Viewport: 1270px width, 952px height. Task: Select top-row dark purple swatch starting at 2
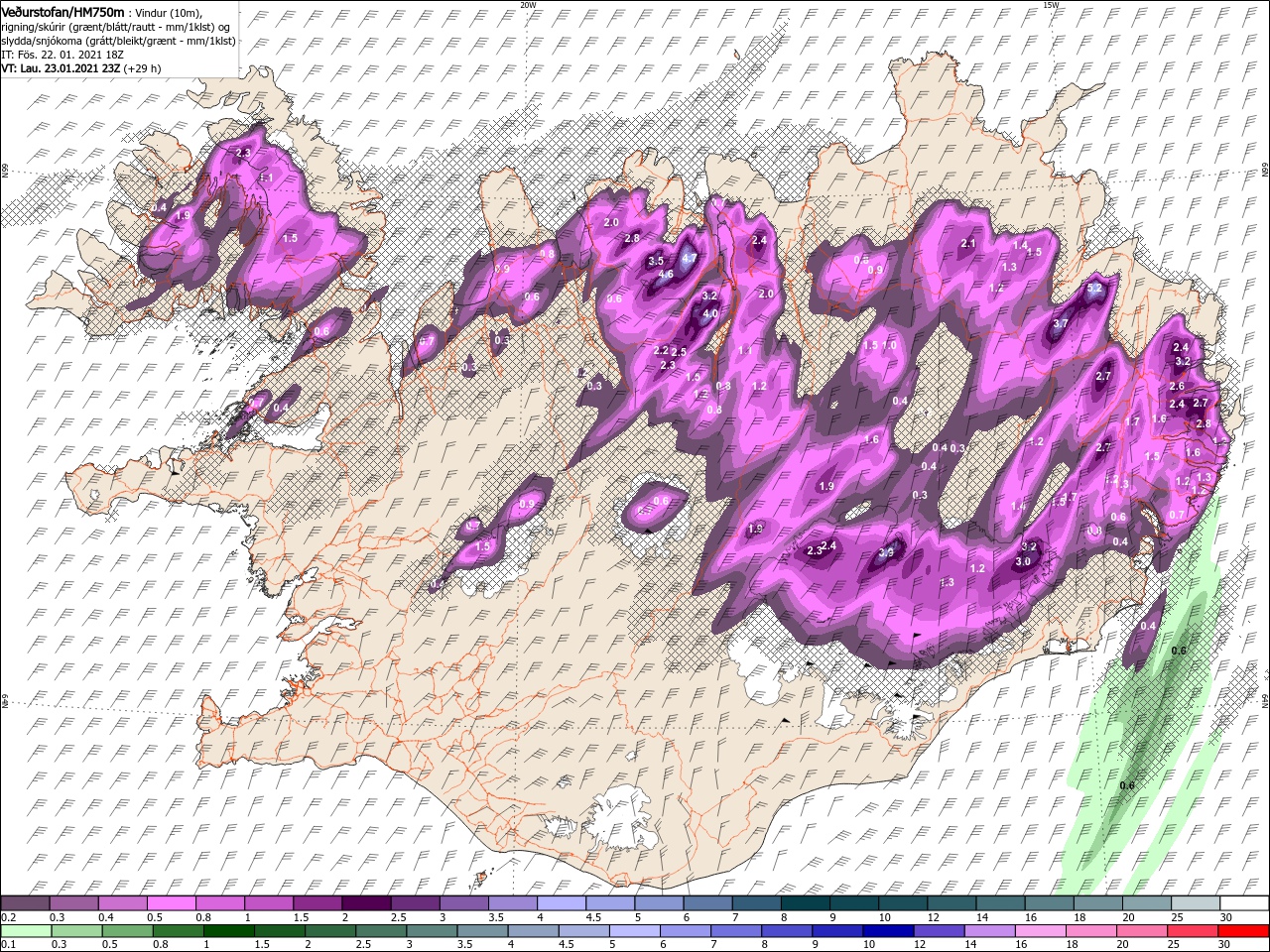point(367,903)
